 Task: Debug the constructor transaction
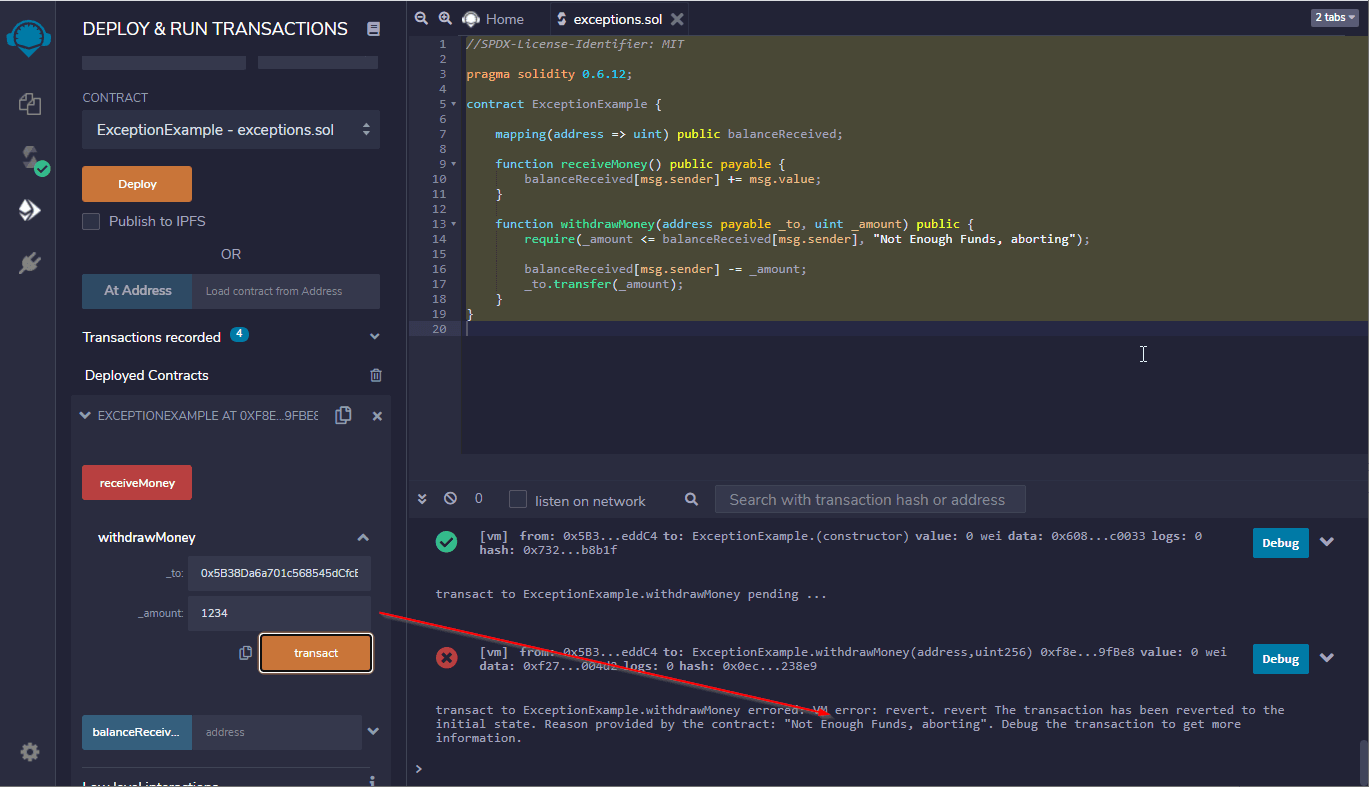pyautogui.click(x=1280, y=543)
